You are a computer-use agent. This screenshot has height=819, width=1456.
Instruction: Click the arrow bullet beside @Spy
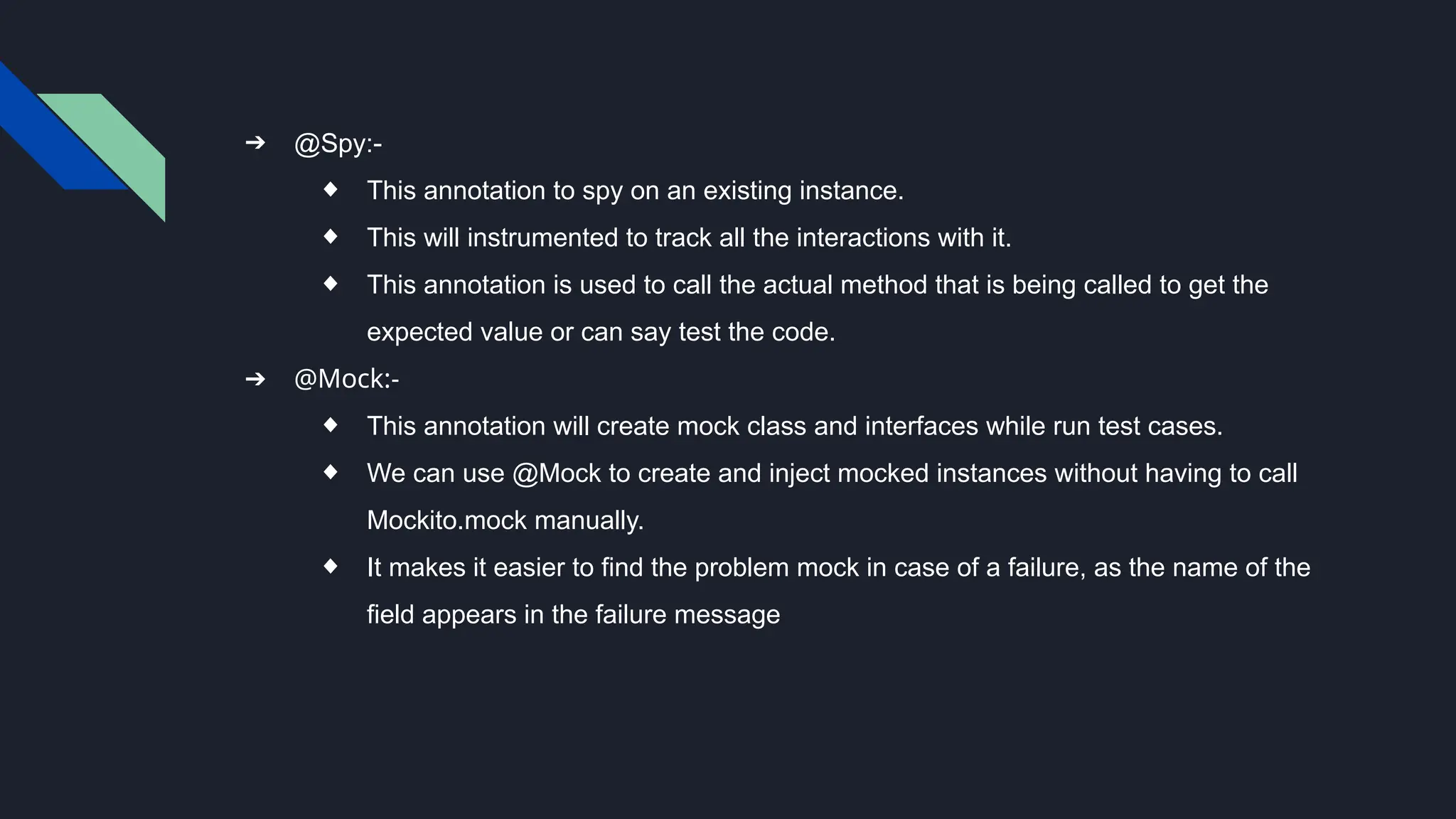[x=255, y=143]
